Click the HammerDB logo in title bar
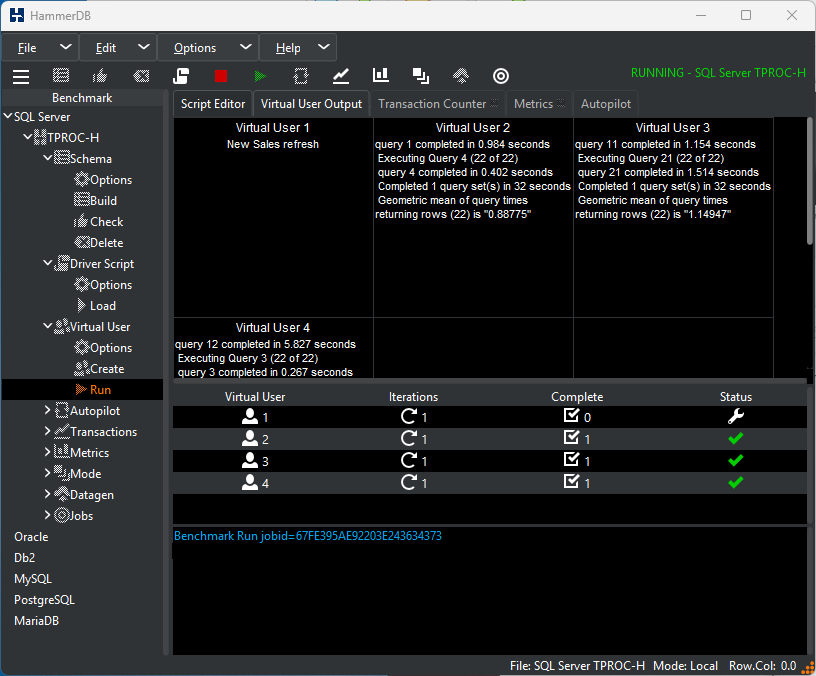This screenshot has height=676, width=816. coord(17,15)
